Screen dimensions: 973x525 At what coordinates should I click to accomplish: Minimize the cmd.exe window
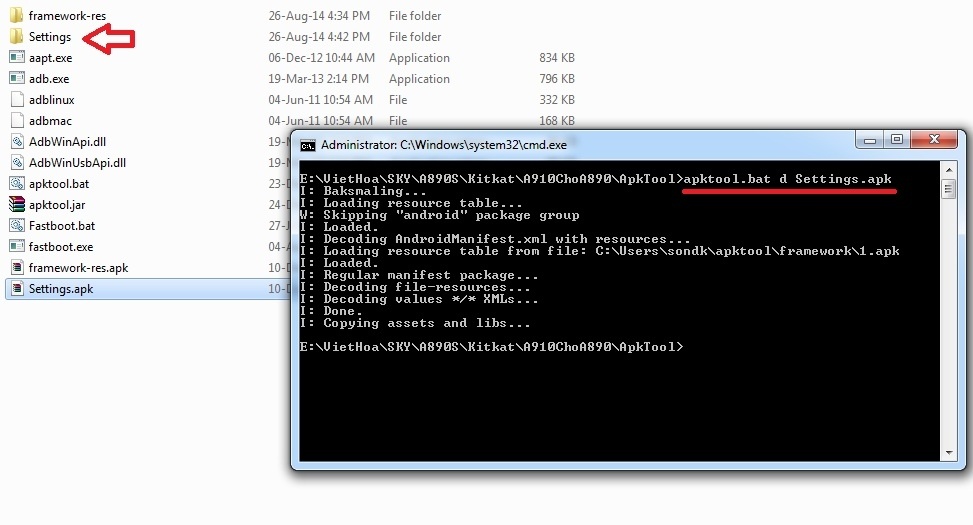coord(869,140)
